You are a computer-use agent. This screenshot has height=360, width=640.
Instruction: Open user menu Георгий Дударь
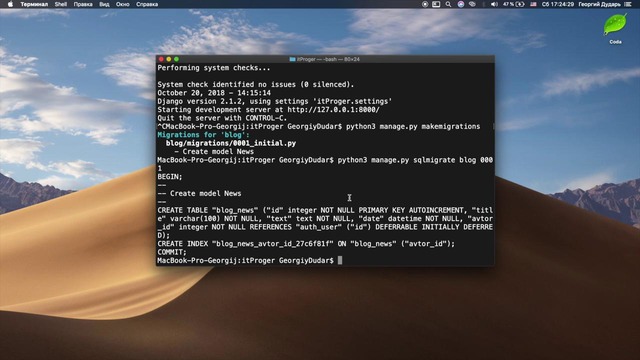point(599,4)
